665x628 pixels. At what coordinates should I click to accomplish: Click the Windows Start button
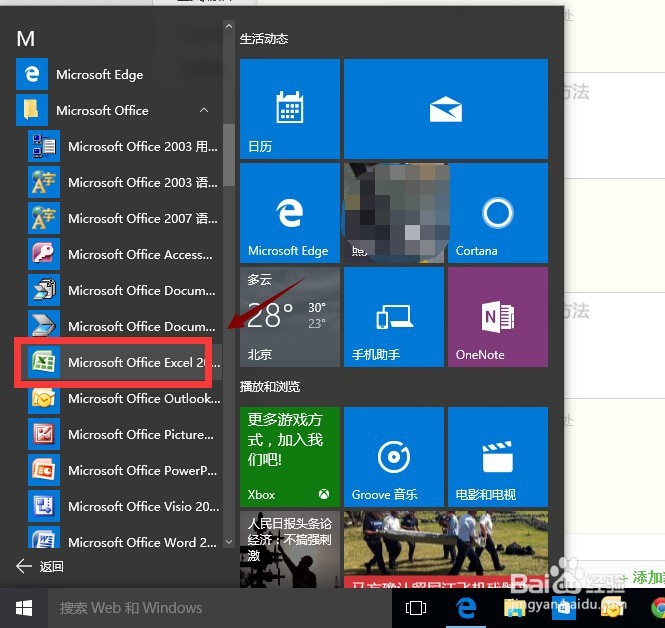point(24,608)
